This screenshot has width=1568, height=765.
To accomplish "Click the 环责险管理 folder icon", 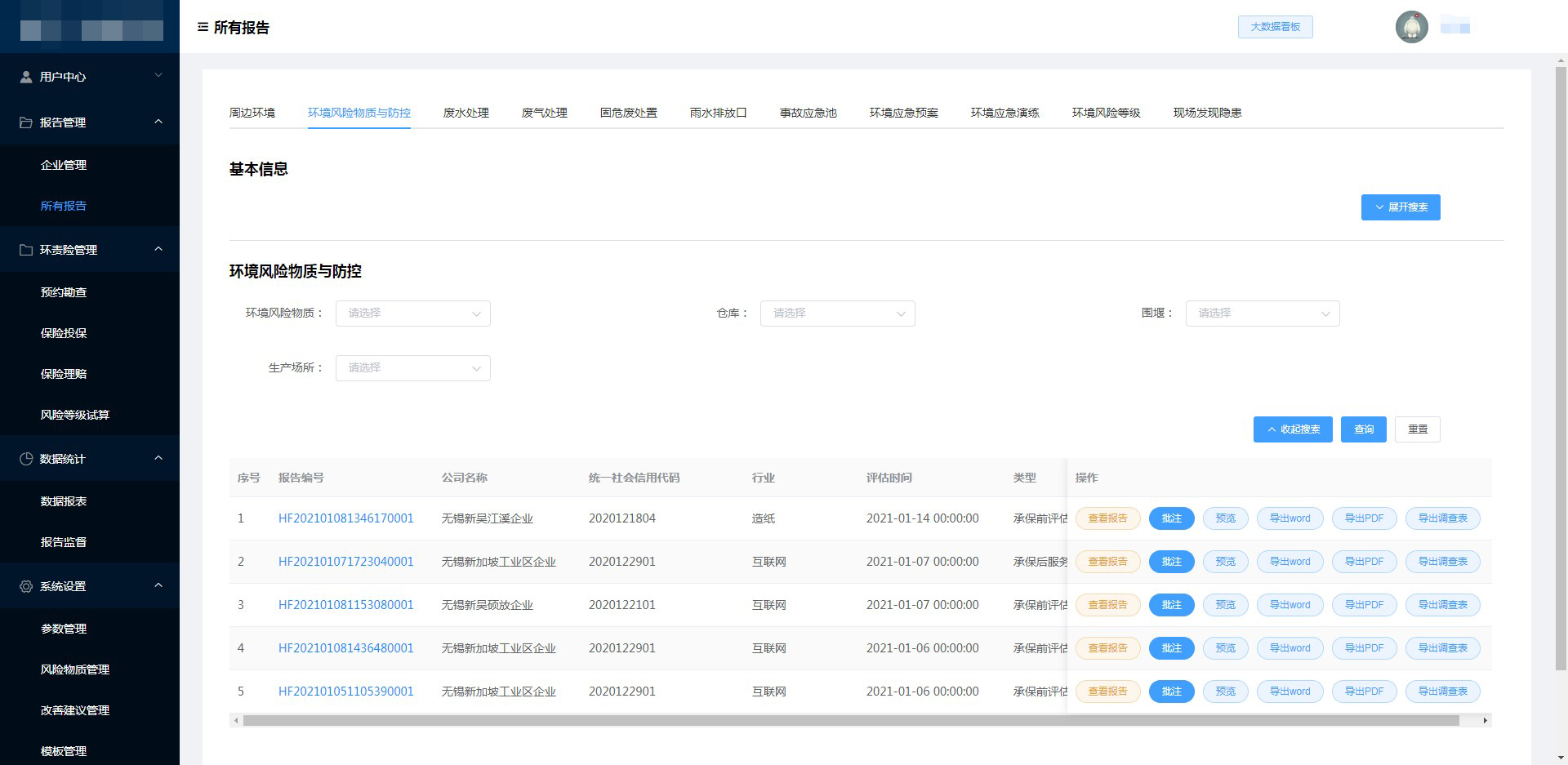I will pos(26,250).
